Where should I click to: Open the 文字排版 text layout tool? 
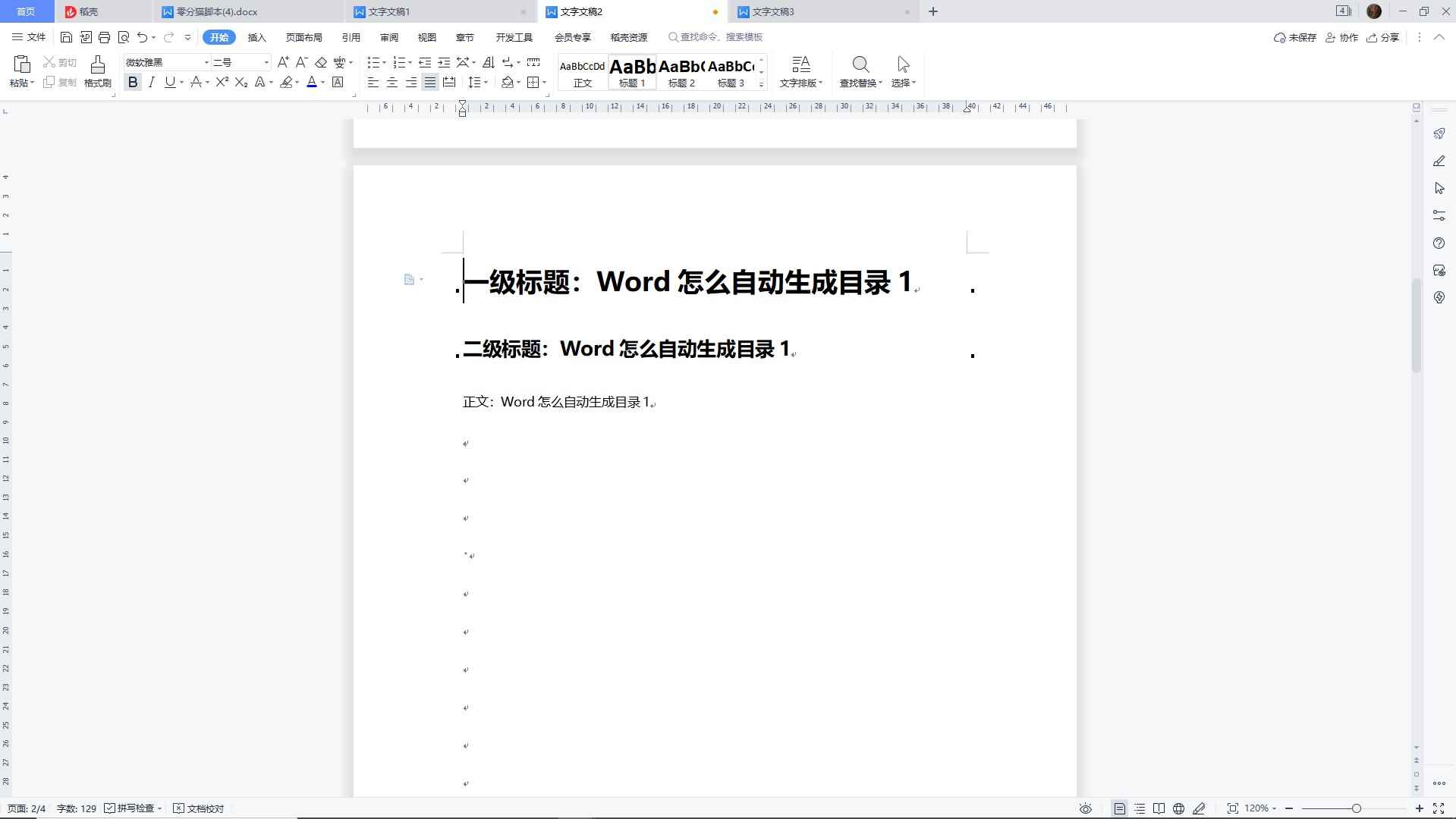(x=801, y=72)
